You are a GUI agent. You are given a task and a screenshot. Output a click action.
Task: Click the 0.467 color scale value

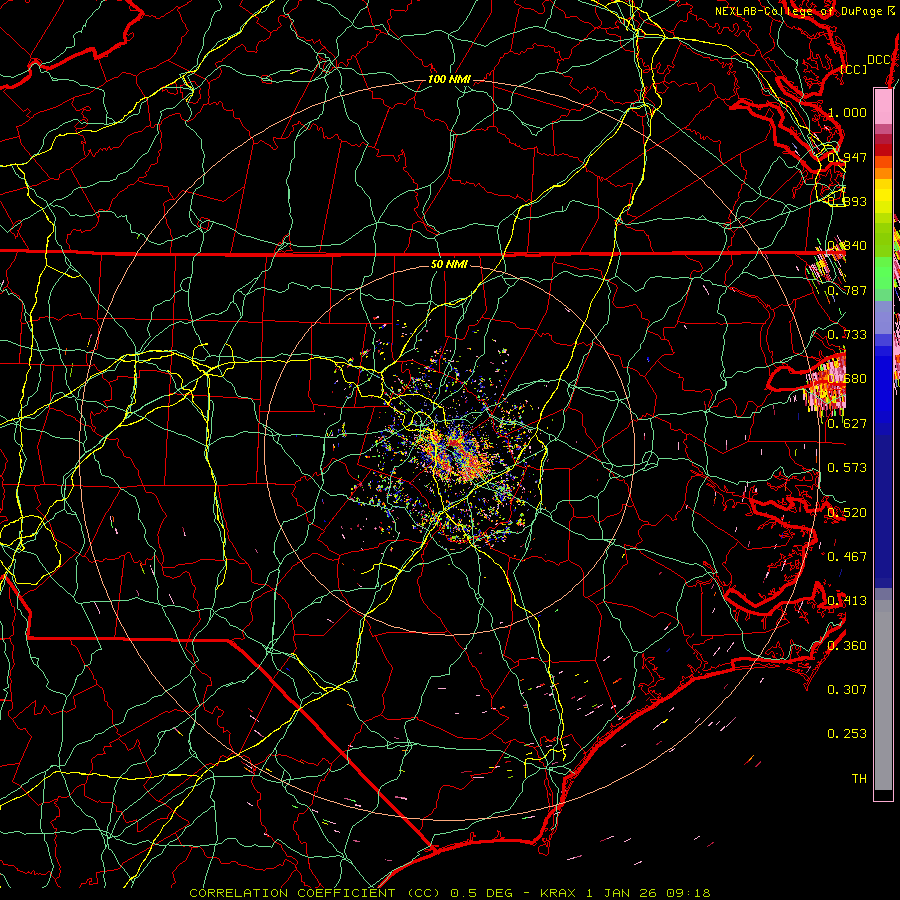(847, 557)
